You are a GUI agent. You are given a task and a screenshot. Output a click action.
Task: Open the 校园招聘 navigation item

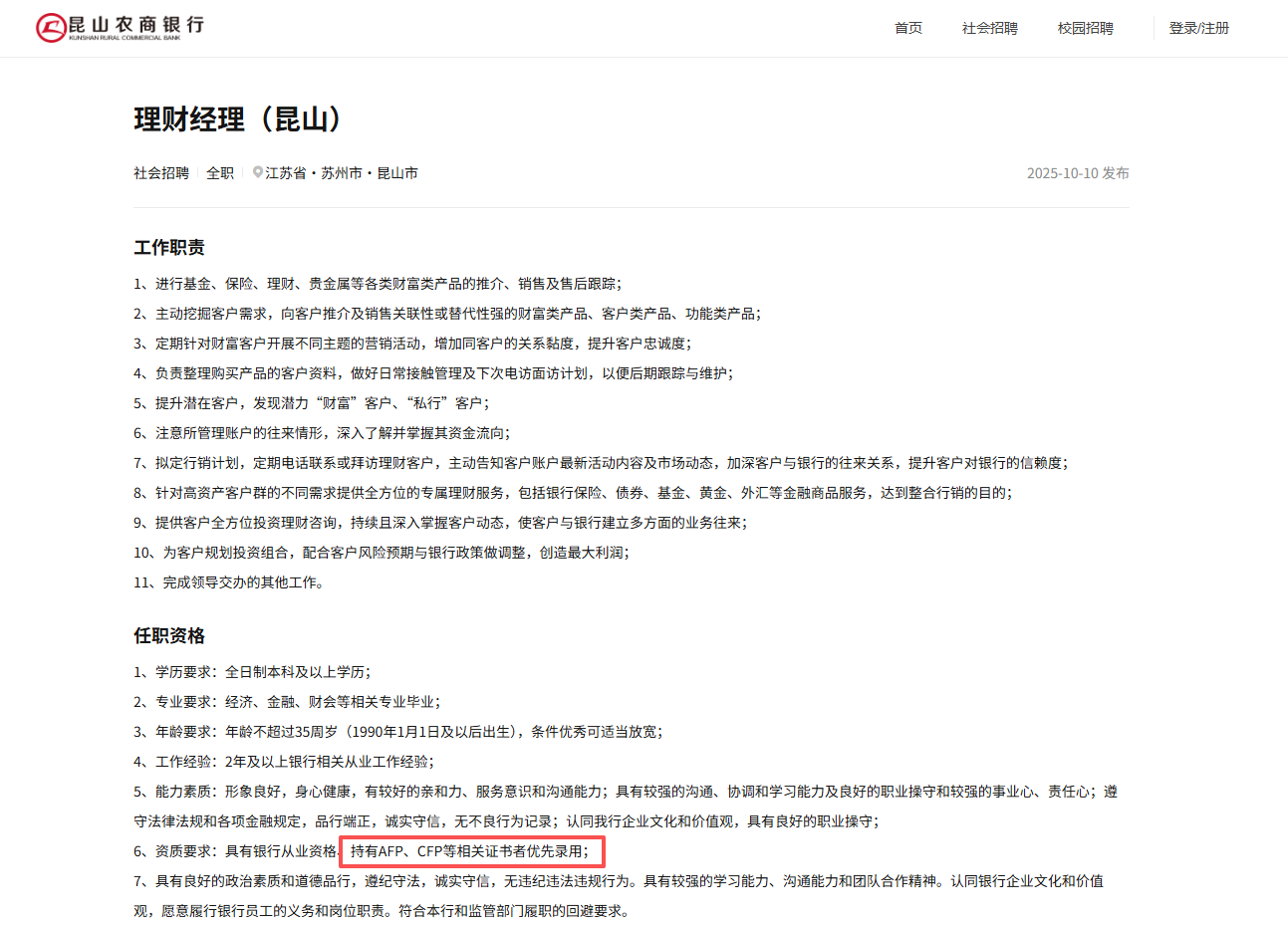[x=1085, y=28]
